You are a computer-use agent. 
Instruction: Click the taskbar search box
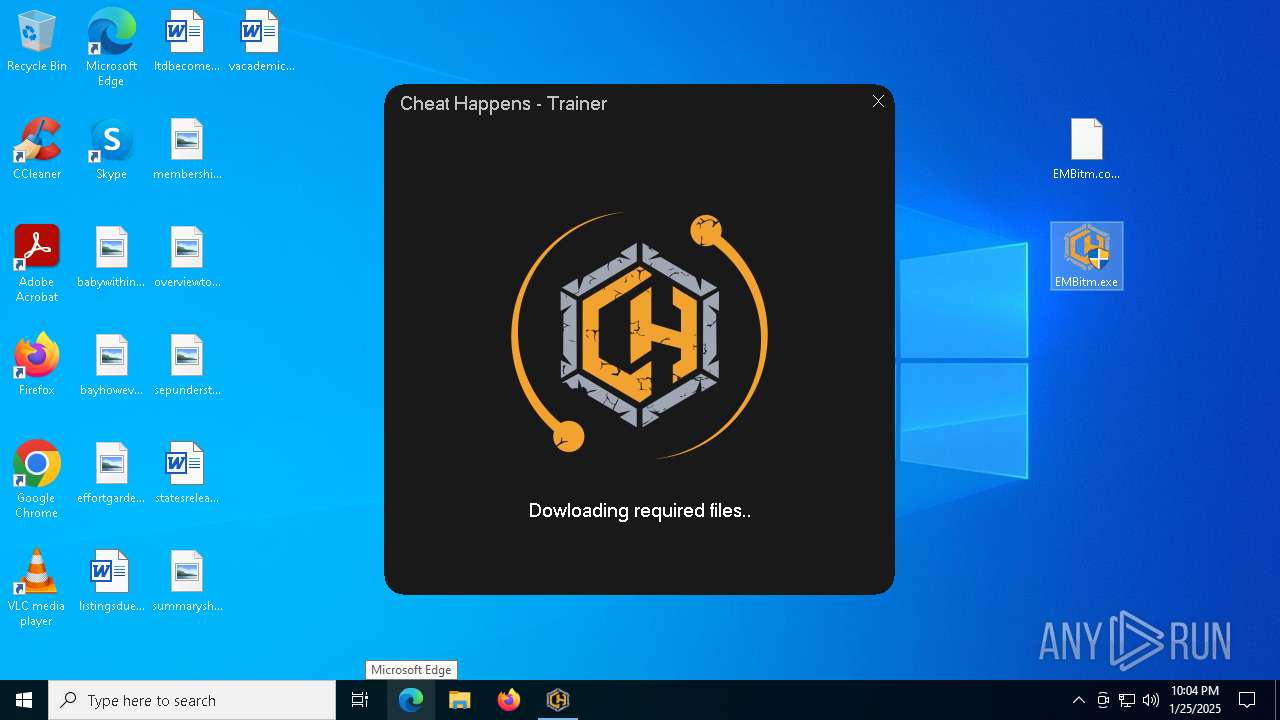[192, 700]
